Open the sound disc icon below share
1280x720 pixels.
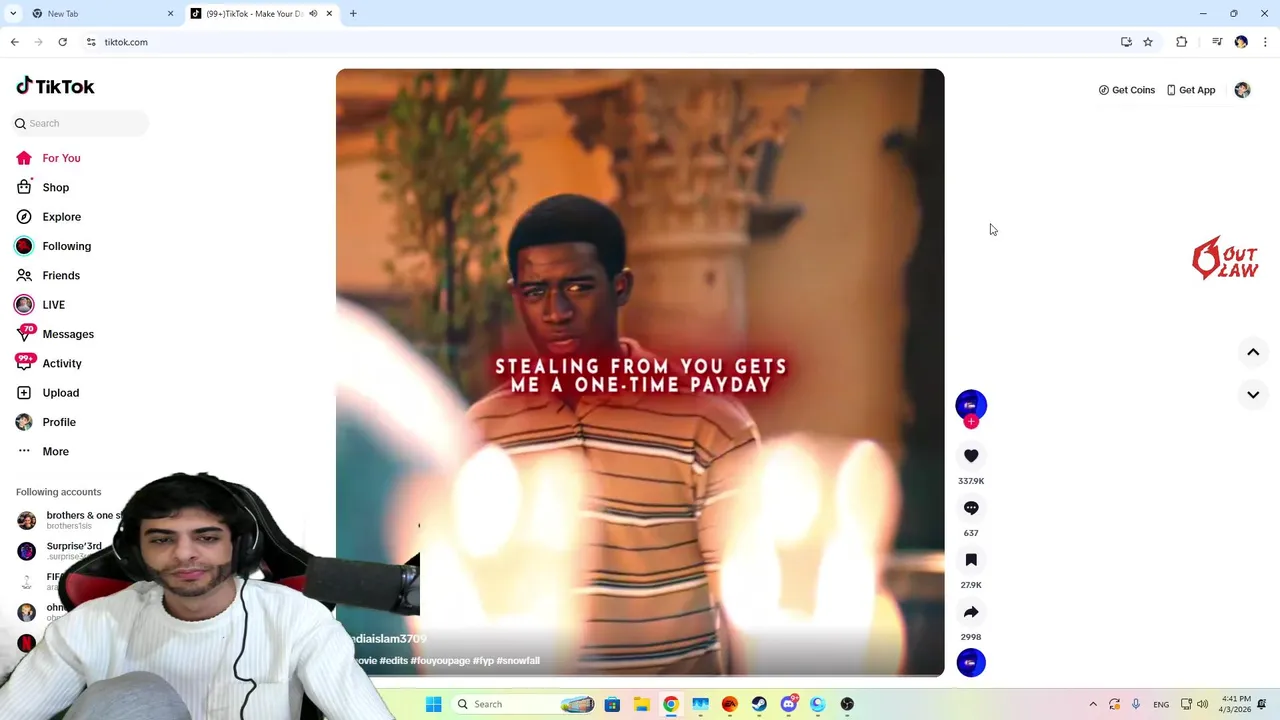coord(971,663)
